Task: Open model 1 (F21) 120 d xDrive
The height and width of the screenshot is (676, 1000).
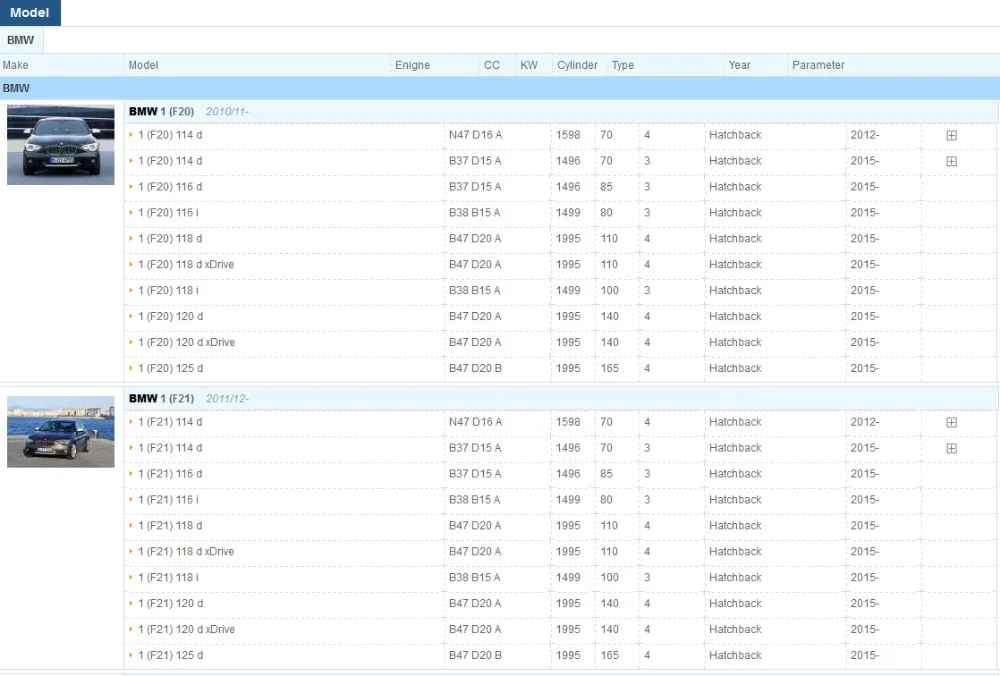Action: pos(186,629)
